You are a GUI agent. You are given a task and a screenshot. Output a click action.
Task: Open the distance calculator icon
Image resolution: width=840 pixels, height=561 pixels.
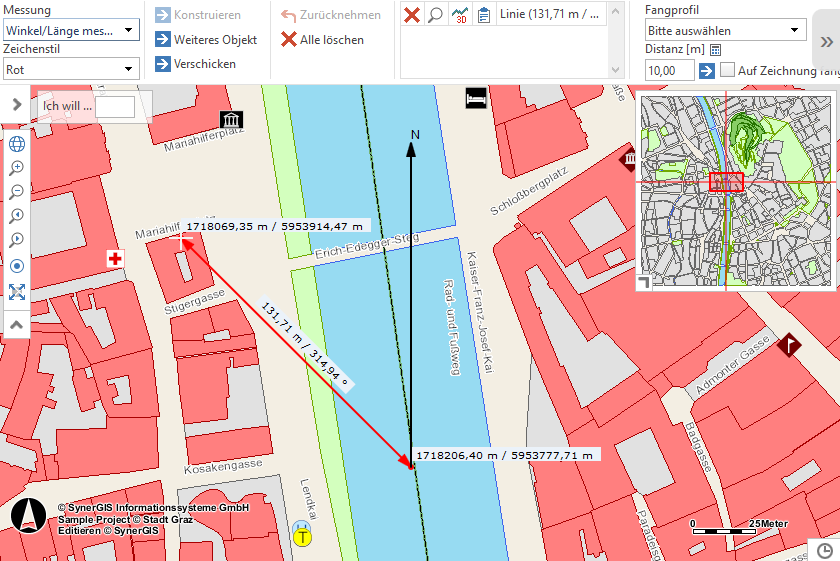(716, 49)
